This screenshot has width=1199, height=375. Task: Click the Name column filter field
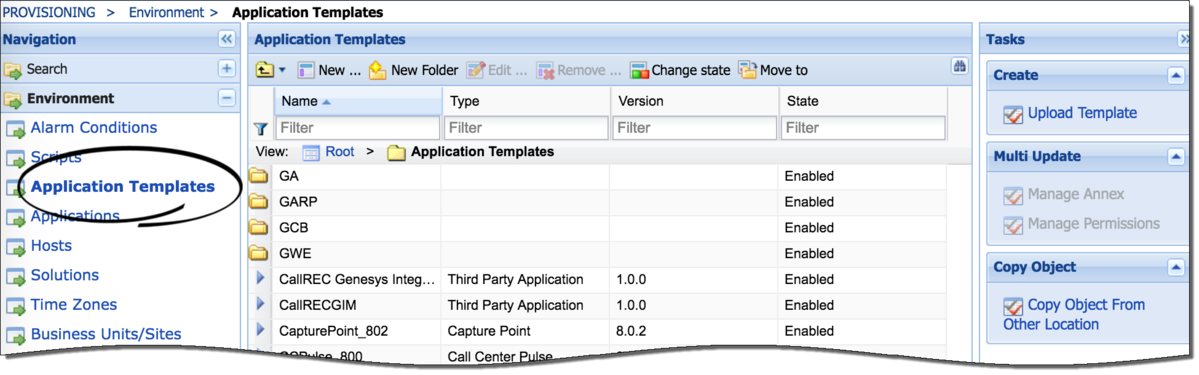pyautogui.click(x=358, y=128)
